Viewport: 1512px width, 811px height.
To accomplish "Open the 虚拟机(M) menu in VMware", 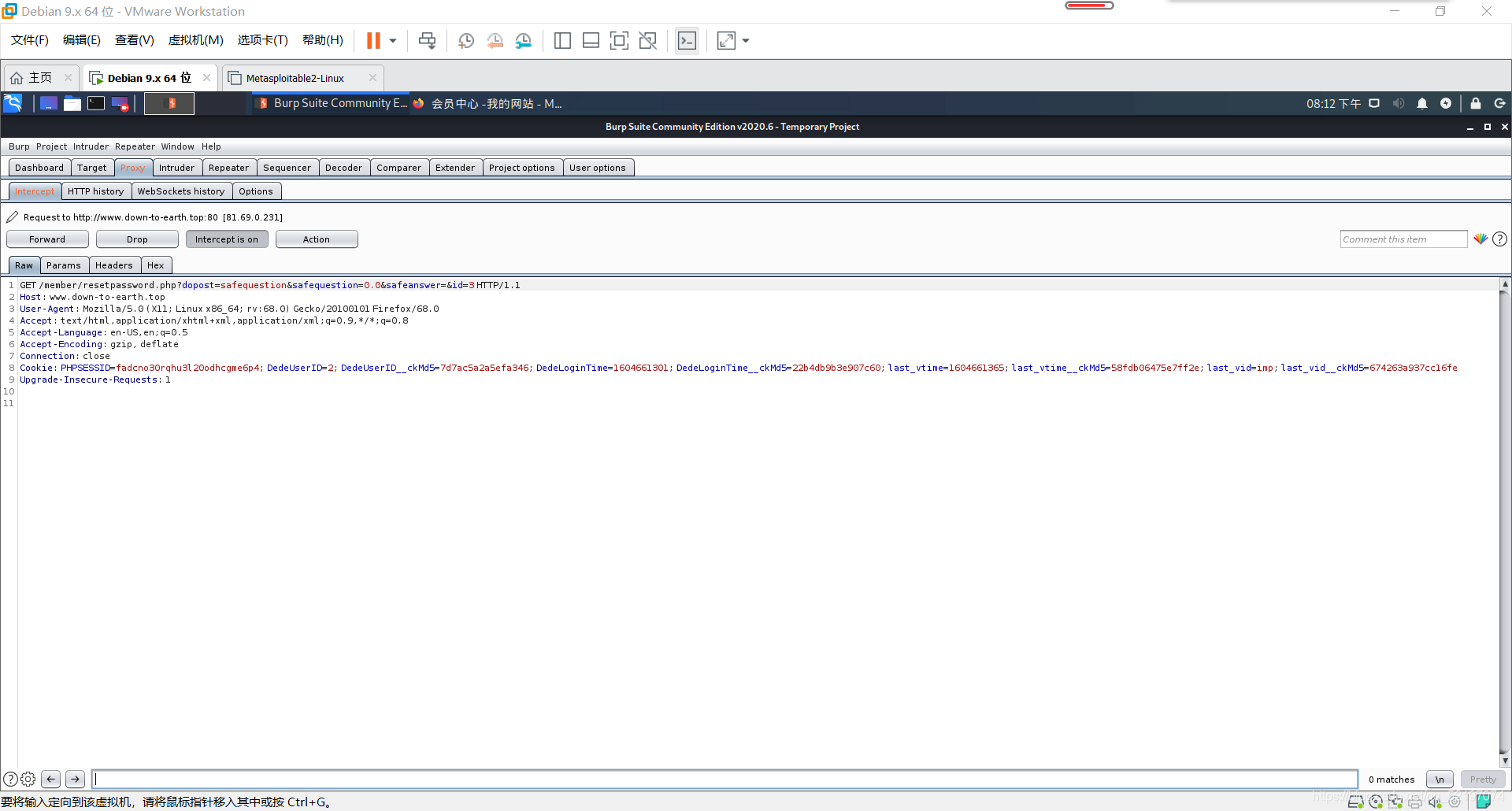I will [x=196, y=40].
